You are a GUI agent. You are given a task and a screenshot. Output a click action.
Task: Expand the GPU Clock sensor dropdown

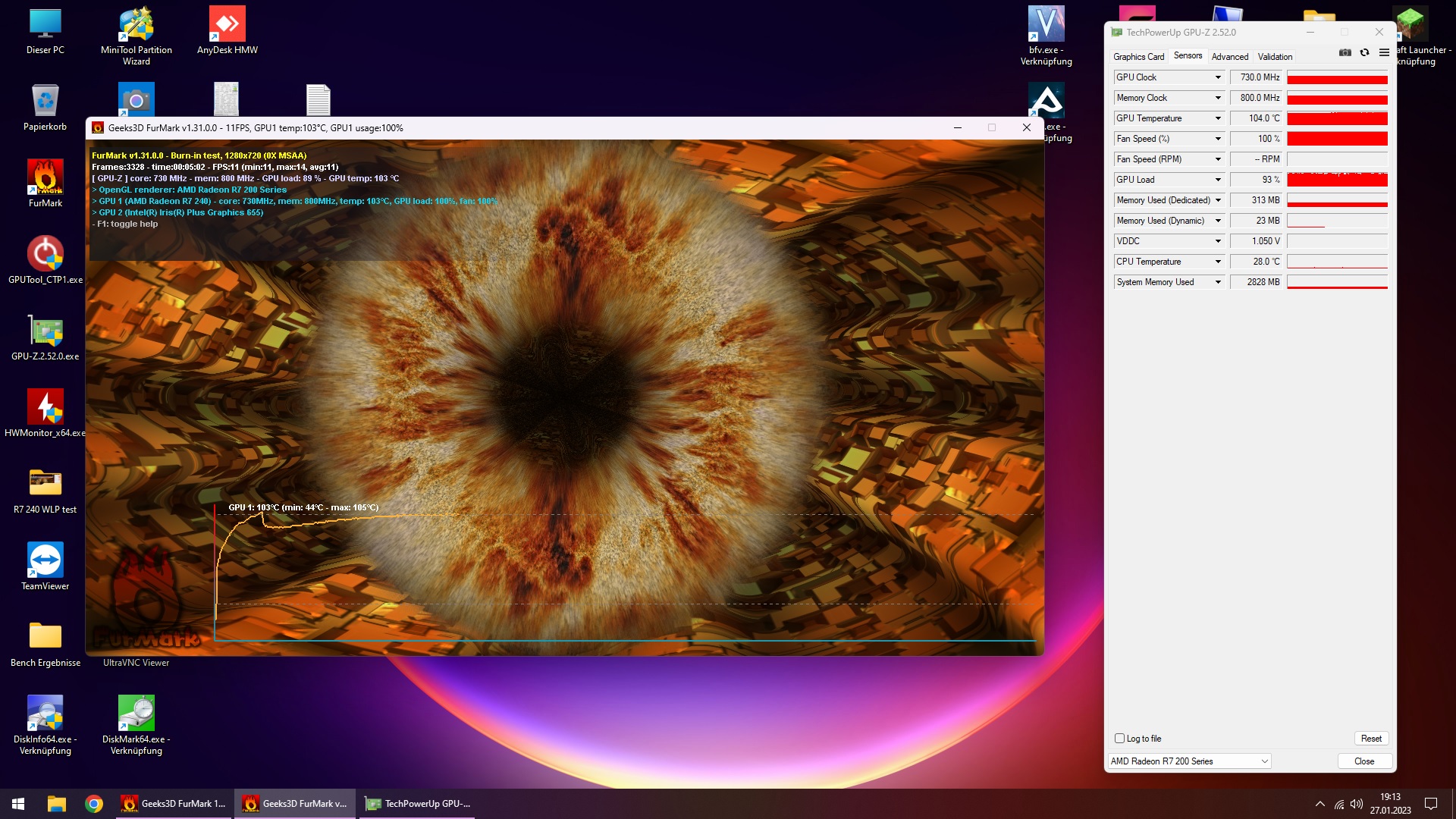pos(1218,77)
